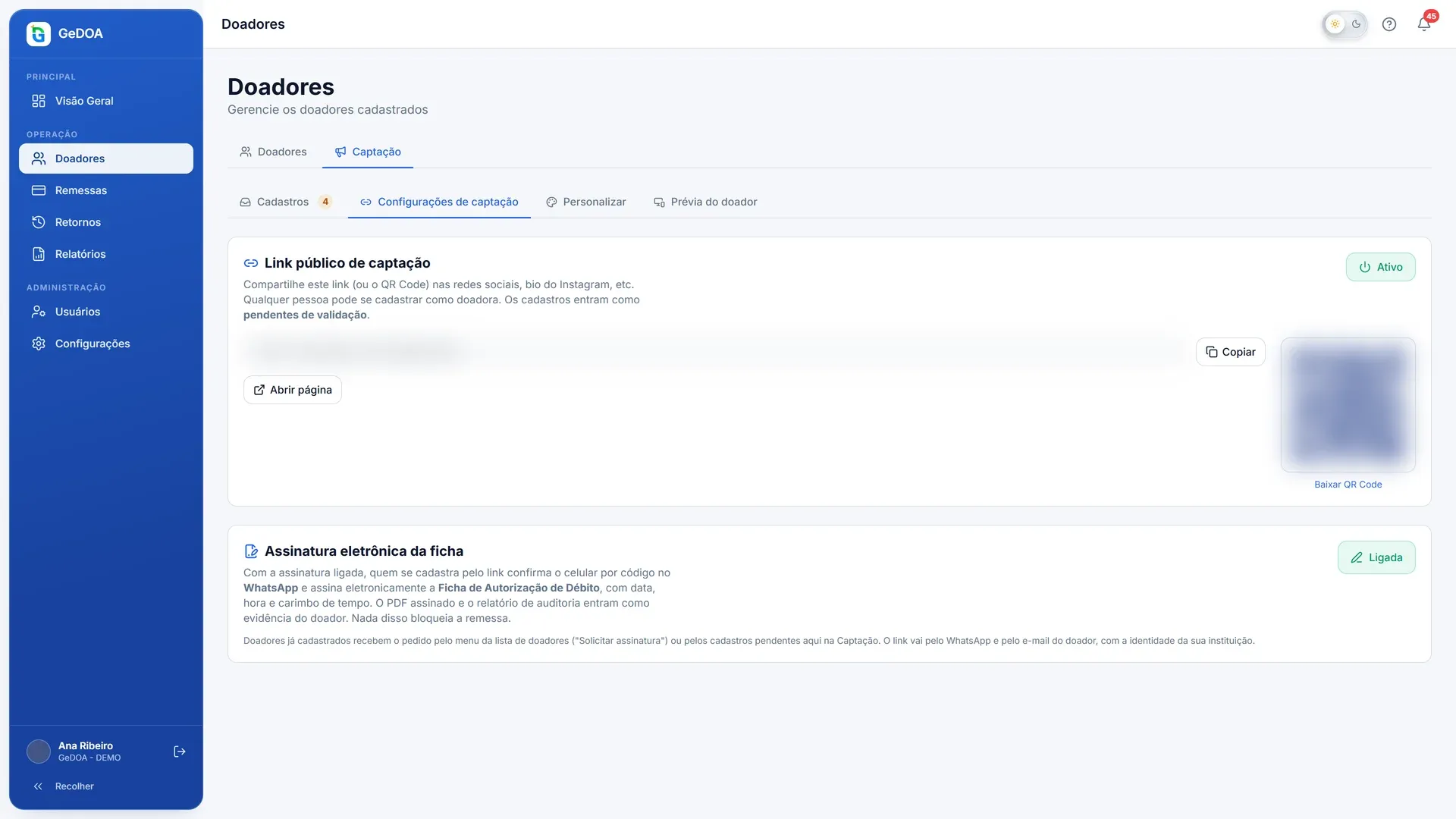This screenshot has width=1456, height=819.
Task: Open notifications bell with 45 badge
Action: pos(1424,24)
